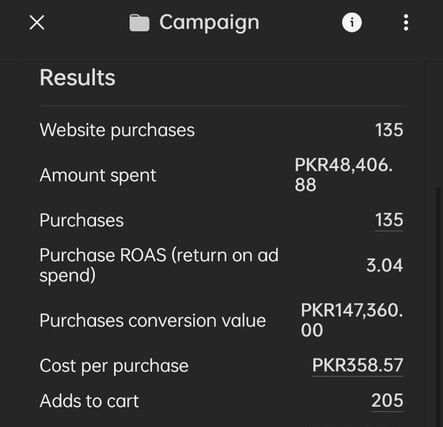This screenshot has width=443, height=427.
Task: Open the underlined Adds to cart value 205
Action: [x=387, y=401]
